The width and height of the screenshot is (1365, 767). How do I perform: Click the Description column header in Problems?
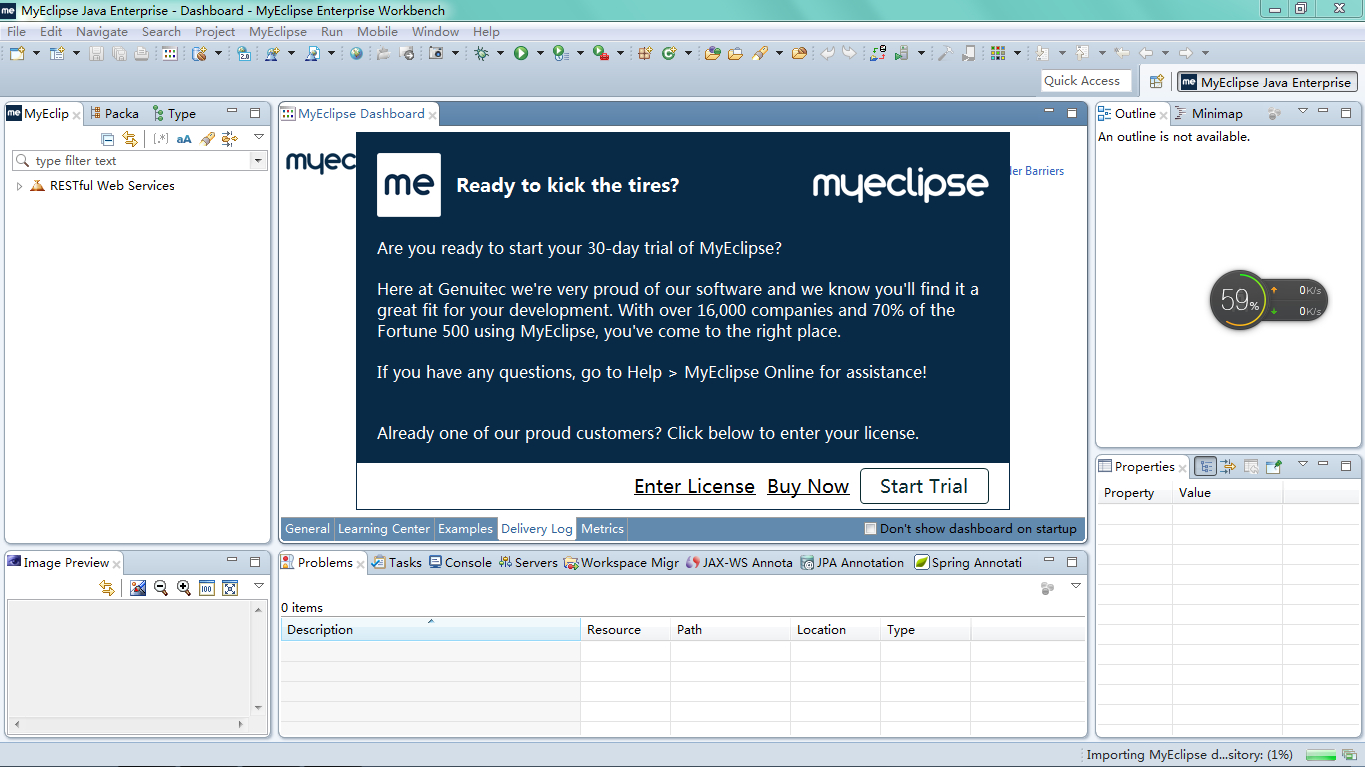pos(430,630)
